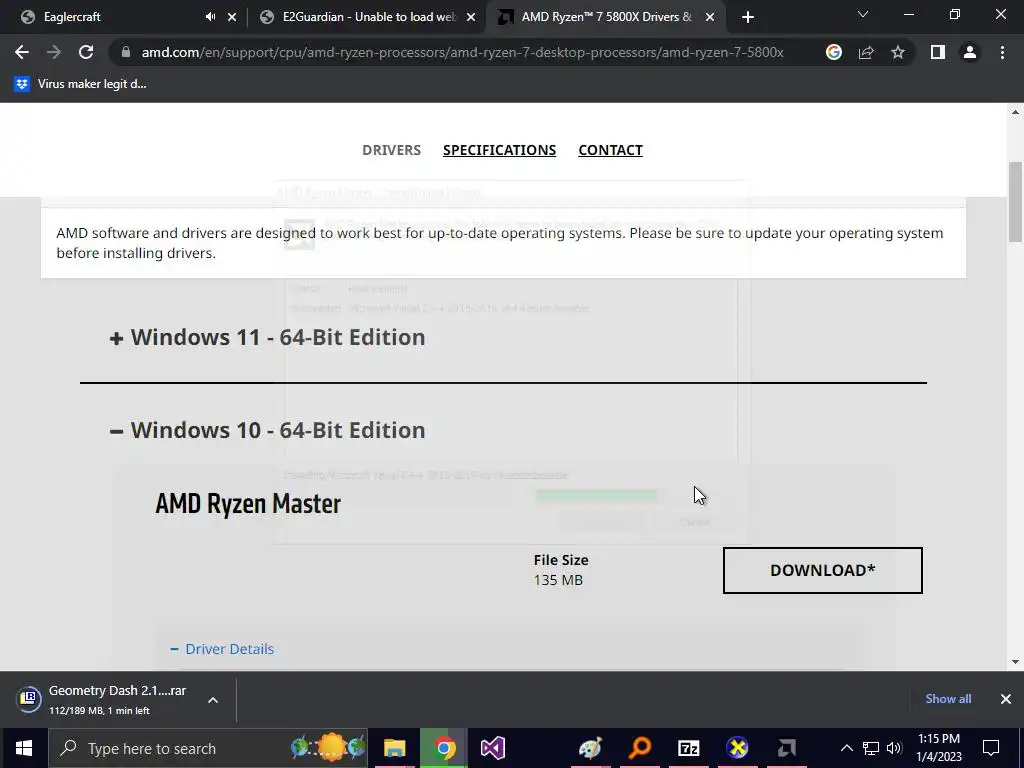Click the AMD Ryzen Master heading
Viewport: 1024px width, 768px height.
pyautogui.click(x=248, y=504)
